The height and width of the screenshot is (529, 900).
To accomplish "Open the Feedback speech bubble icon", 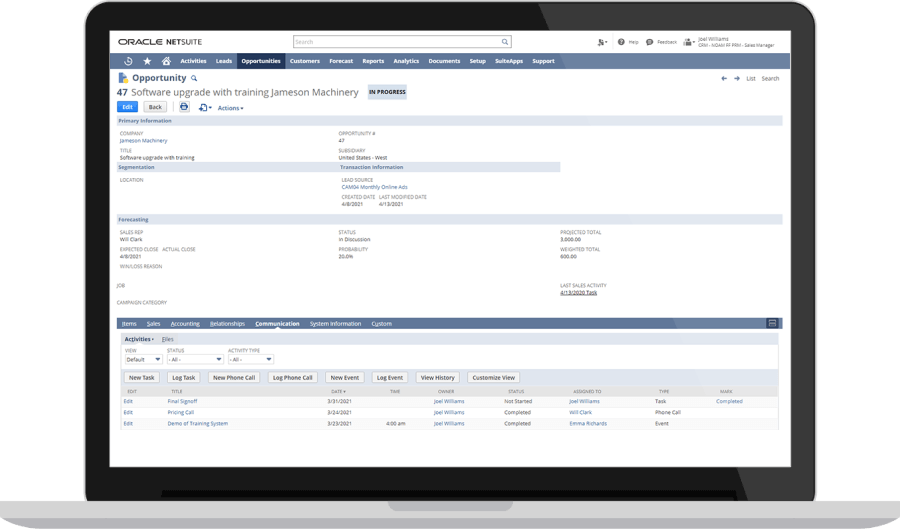I will [649, 42].
